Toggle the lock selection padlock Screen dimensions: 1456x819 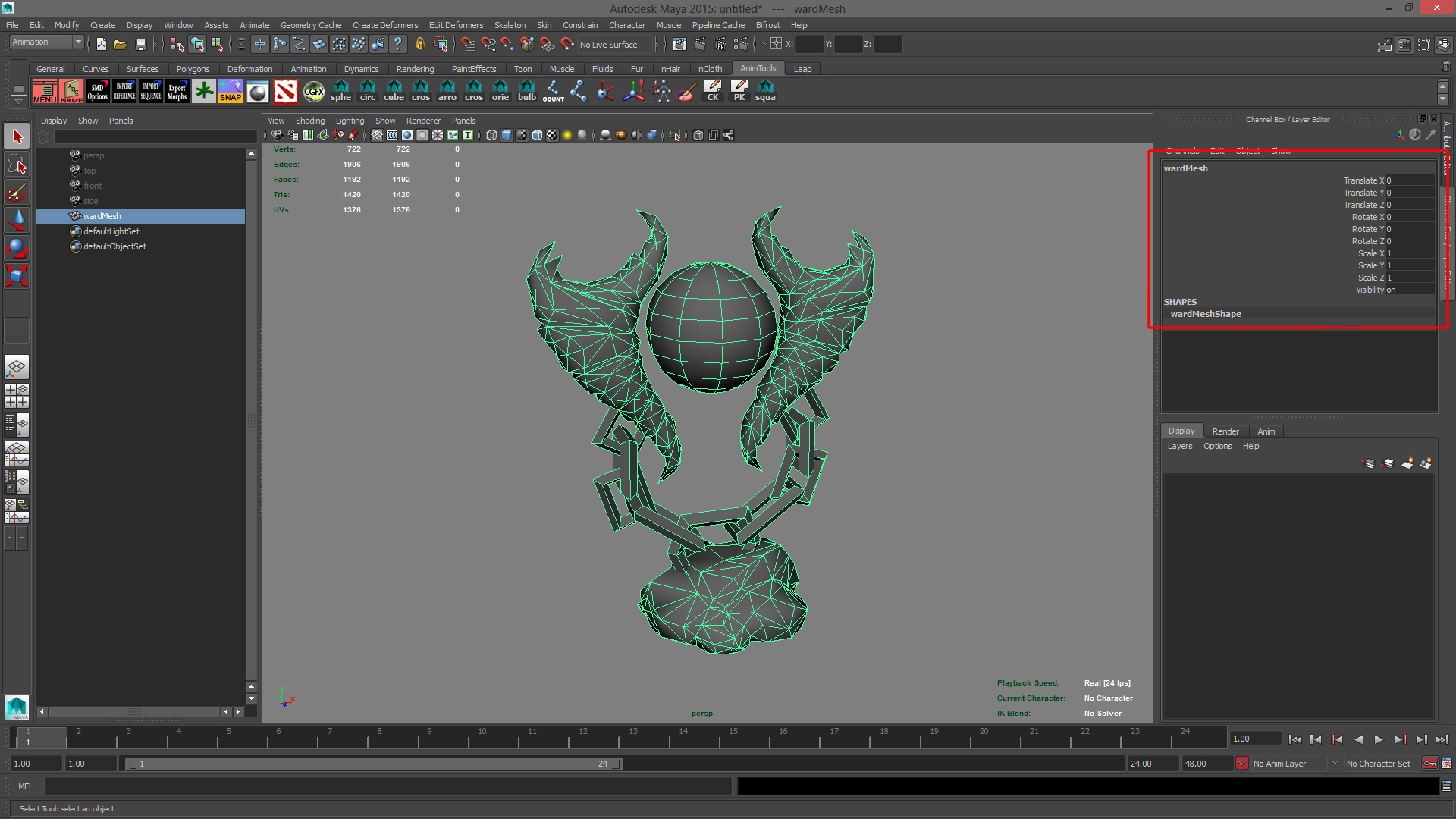coord(419,45)
